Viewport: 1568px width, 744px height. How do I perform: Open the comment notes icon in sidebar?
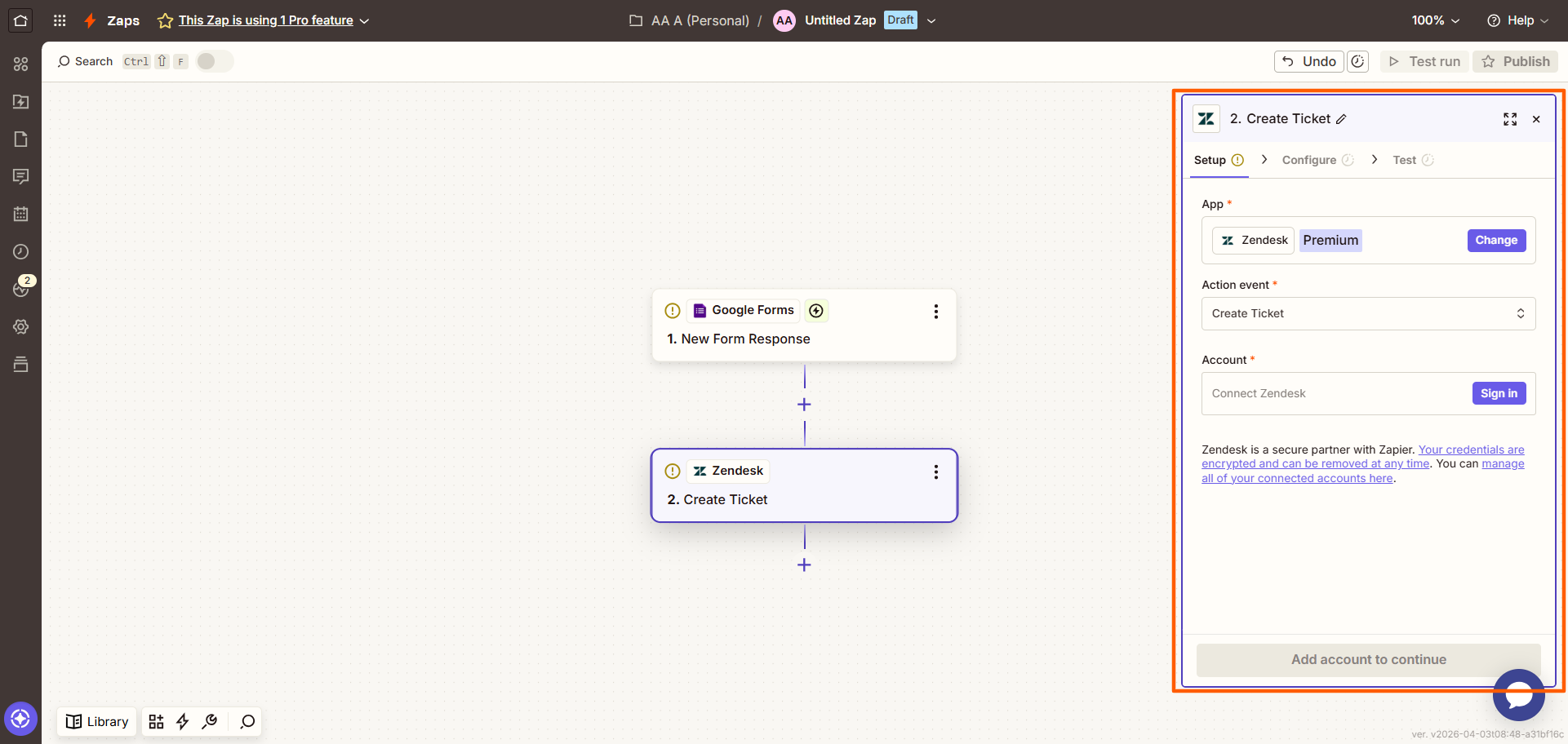21,176
